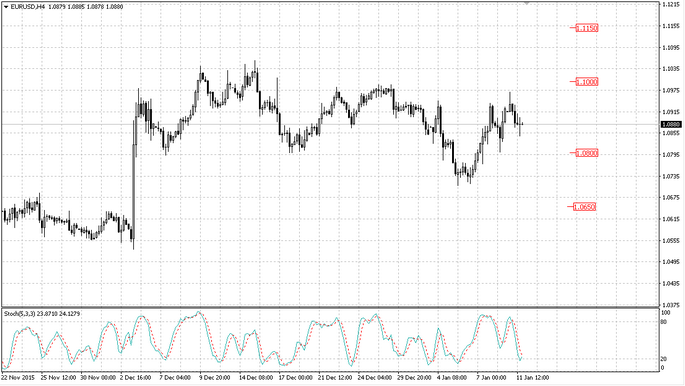Select the red 1.0650 price level label
This screenshot has height=386, width=685.
coord(584,207)
